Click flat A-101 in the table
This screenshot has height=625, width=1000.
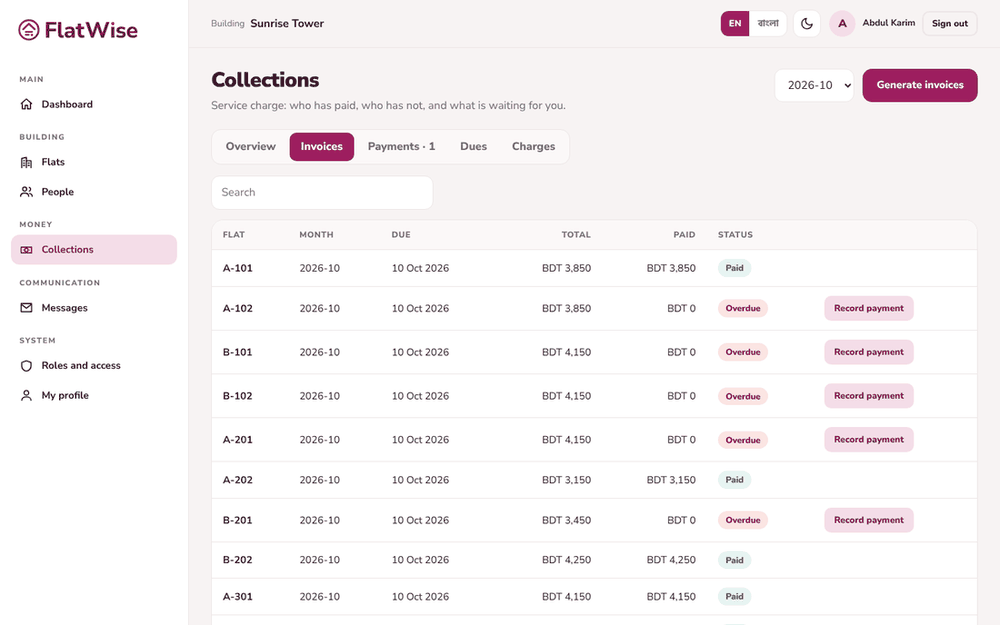point(237,268)
